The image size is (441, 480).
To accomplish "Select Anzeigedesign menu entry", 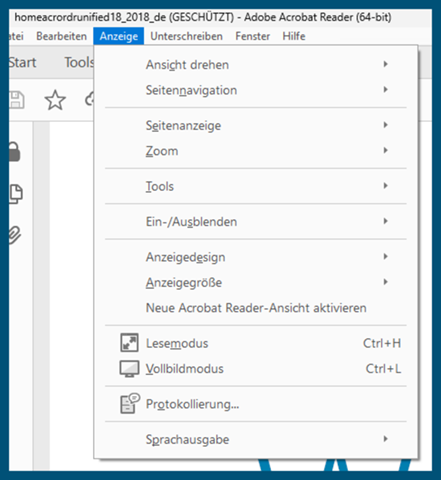I will click(256, 257).
